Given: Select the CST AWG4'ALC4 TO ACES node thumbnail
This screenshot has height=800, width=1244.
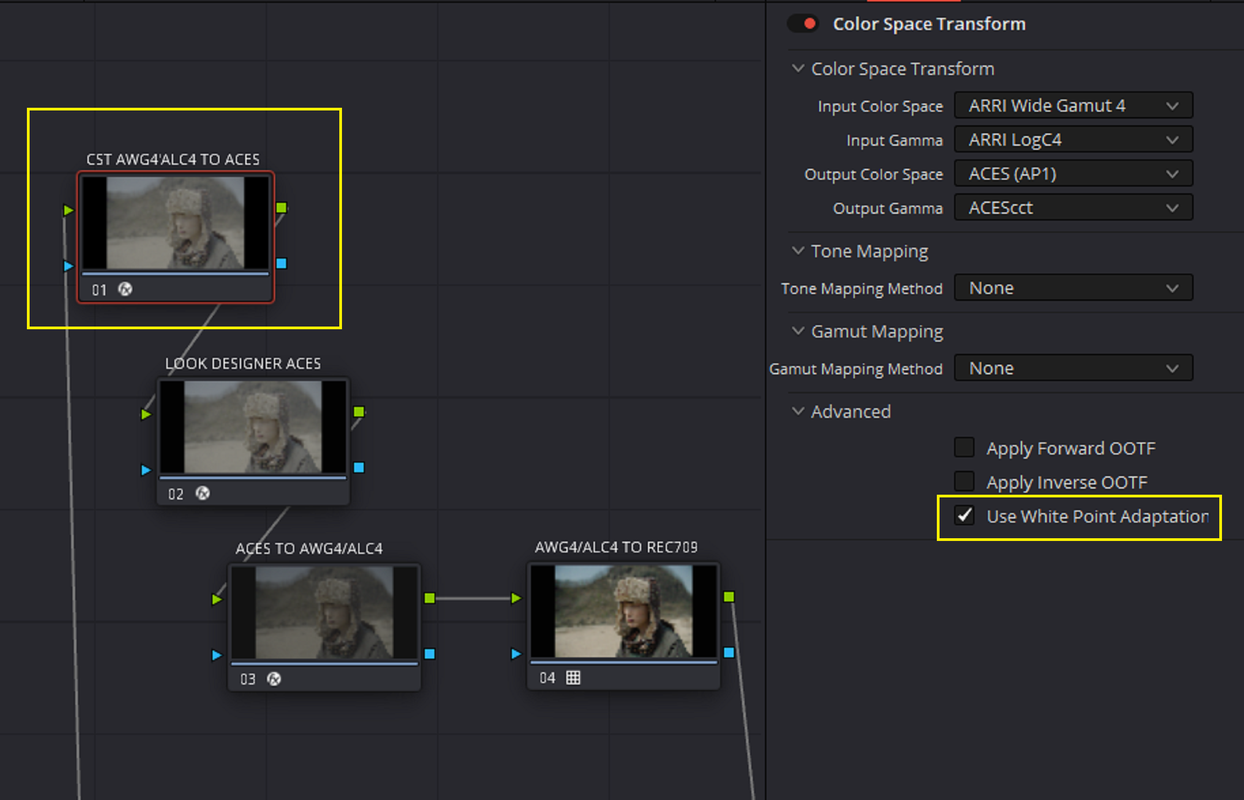Looking at the screenshot, I should click(175, 223).
